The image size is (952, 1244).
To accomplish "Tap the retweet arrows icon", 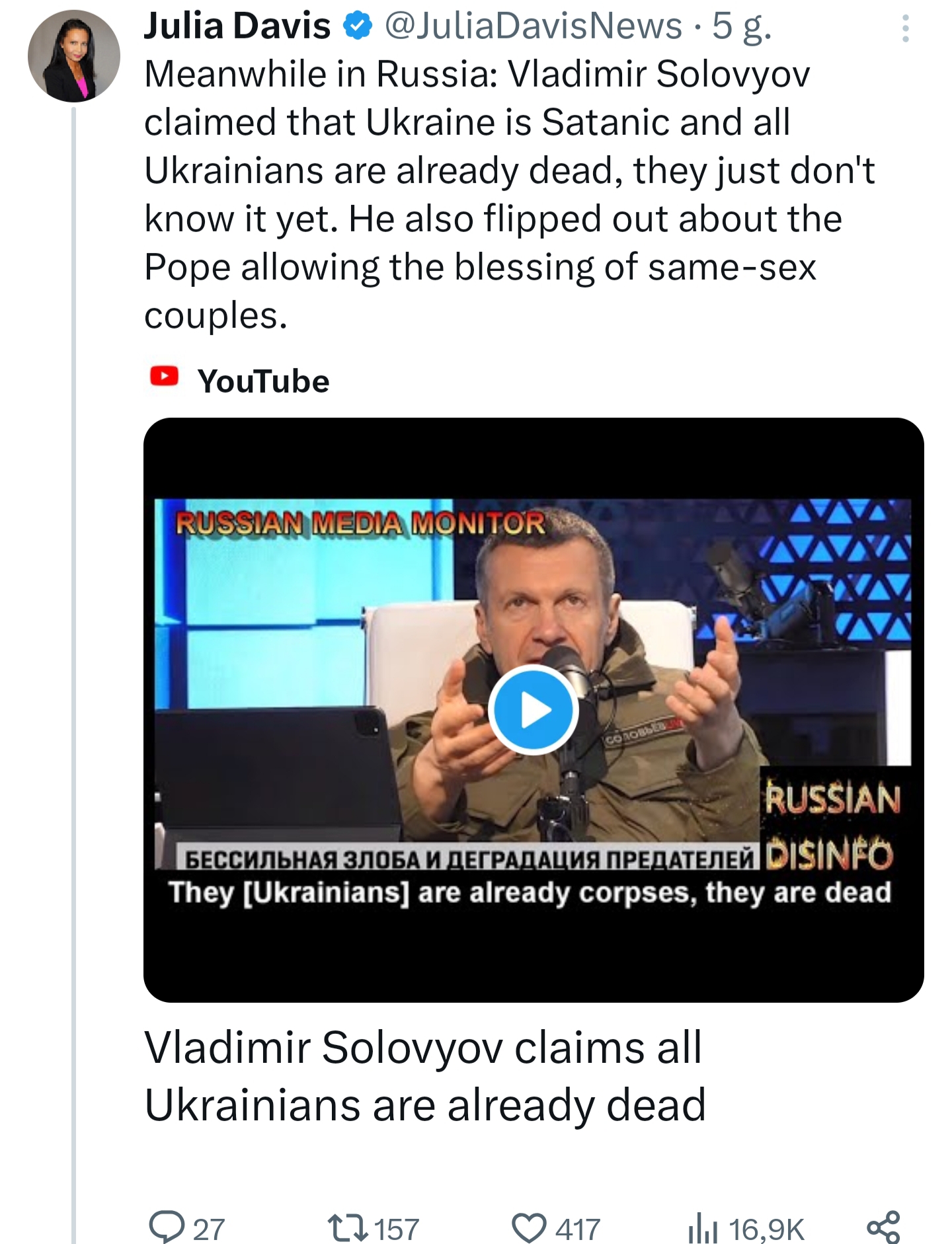I will click(x=348, y=1228).
